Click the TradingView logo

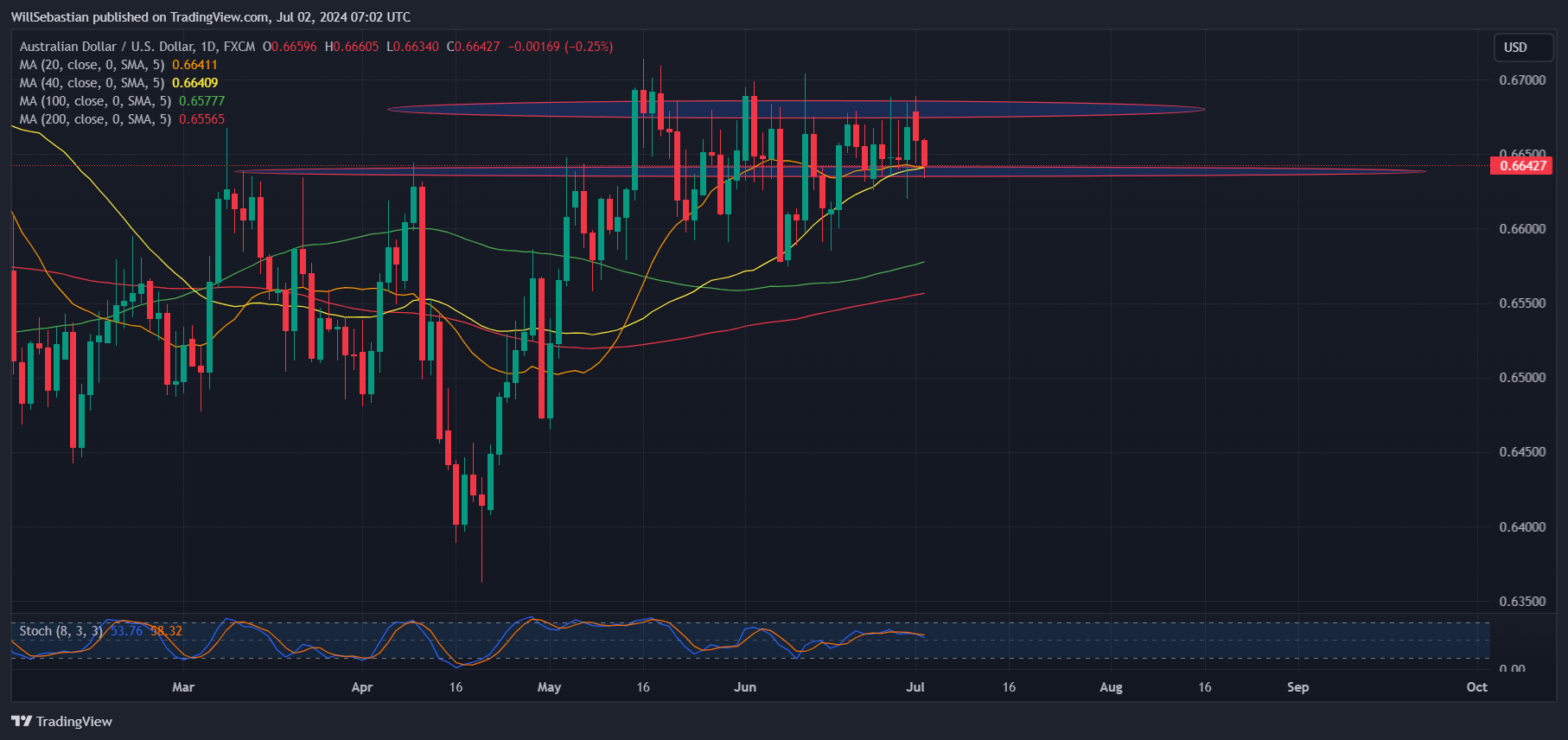(61, 721)
